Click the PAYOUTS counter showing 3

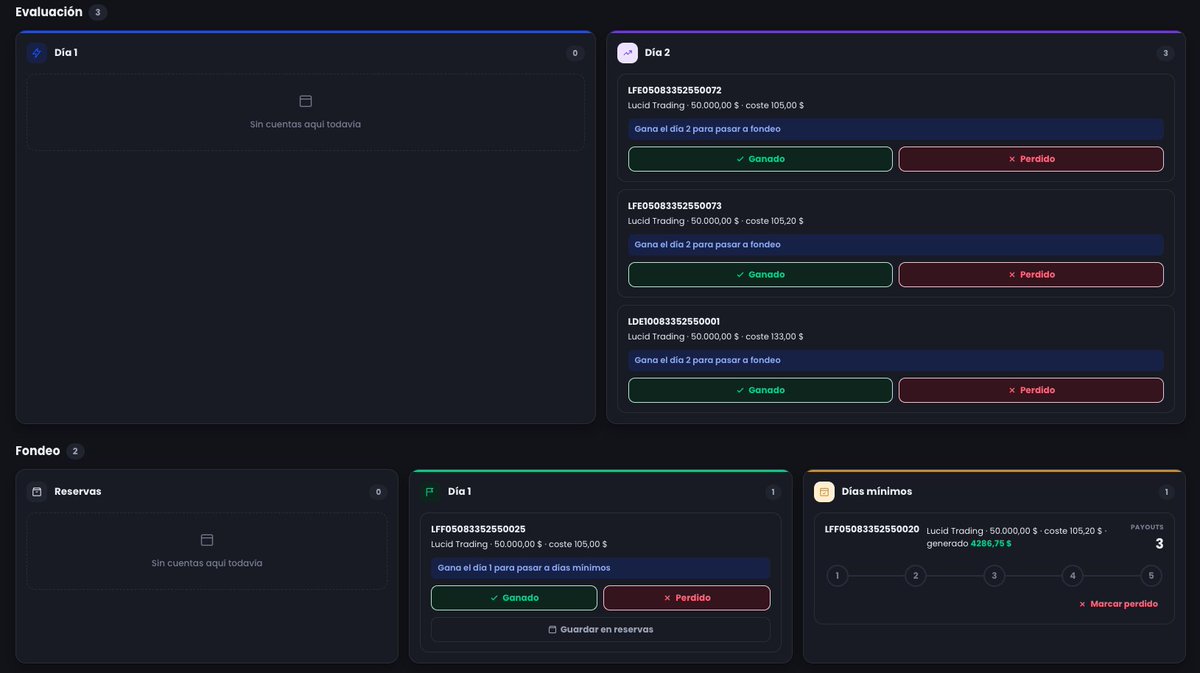click(1159, 544)
